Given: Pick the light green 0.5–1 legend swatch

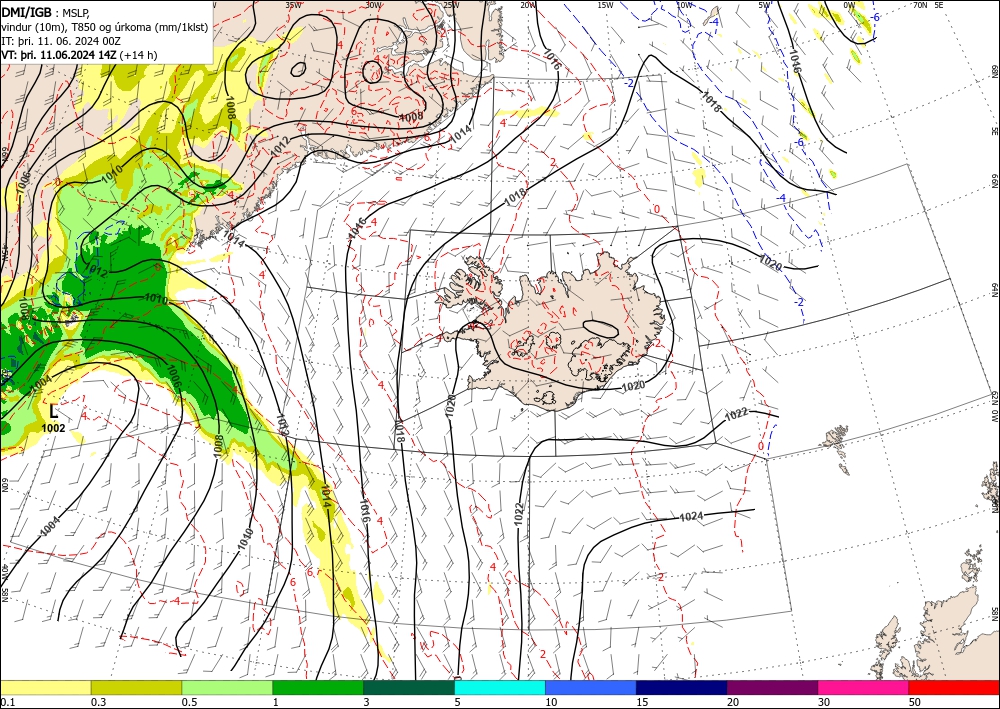Looking at the screenshot, I should coord(227,687).
